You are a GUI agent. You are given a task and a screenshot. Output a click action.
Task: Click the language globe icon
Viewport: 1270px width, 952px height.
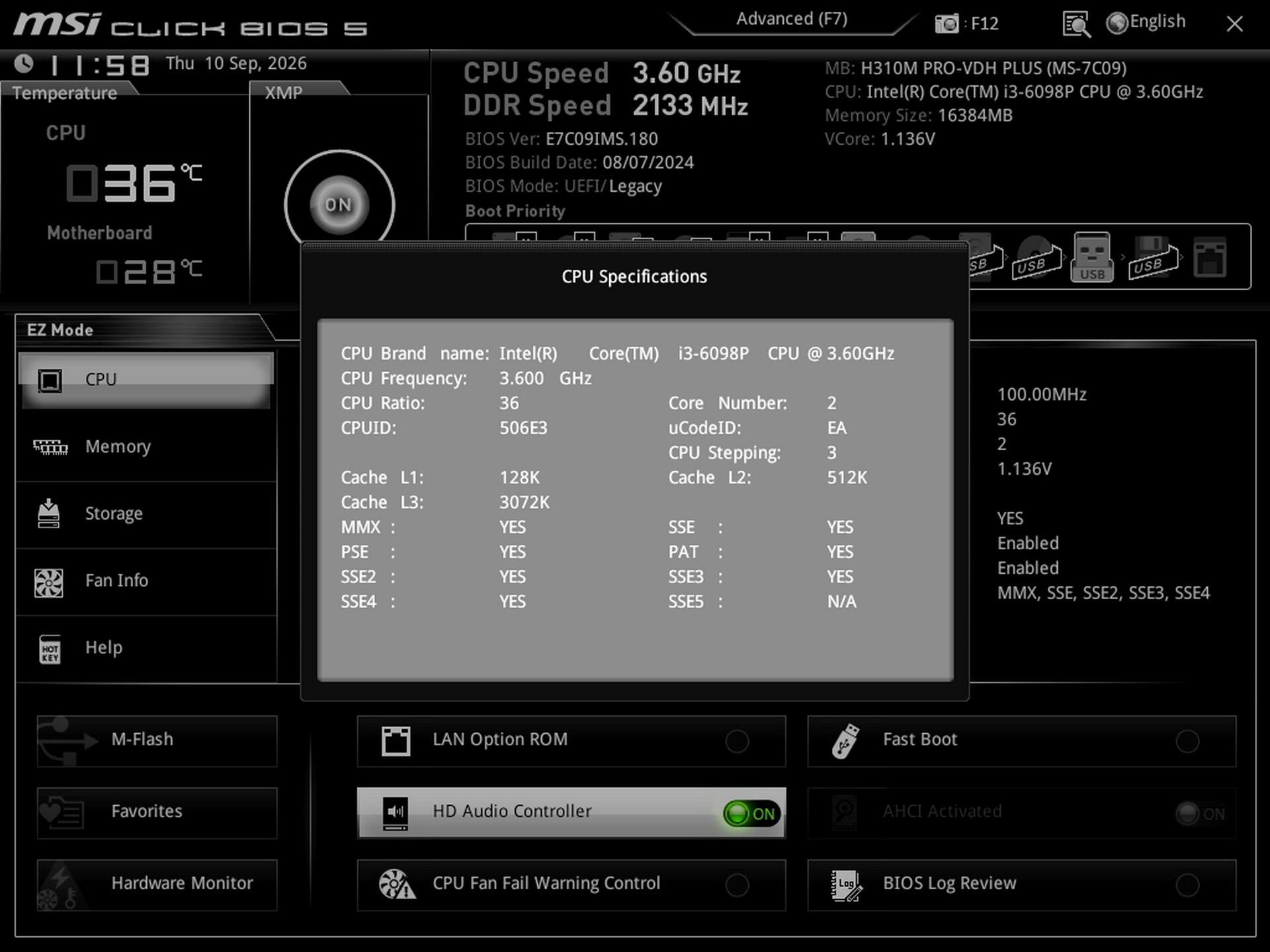[1117, 23]
